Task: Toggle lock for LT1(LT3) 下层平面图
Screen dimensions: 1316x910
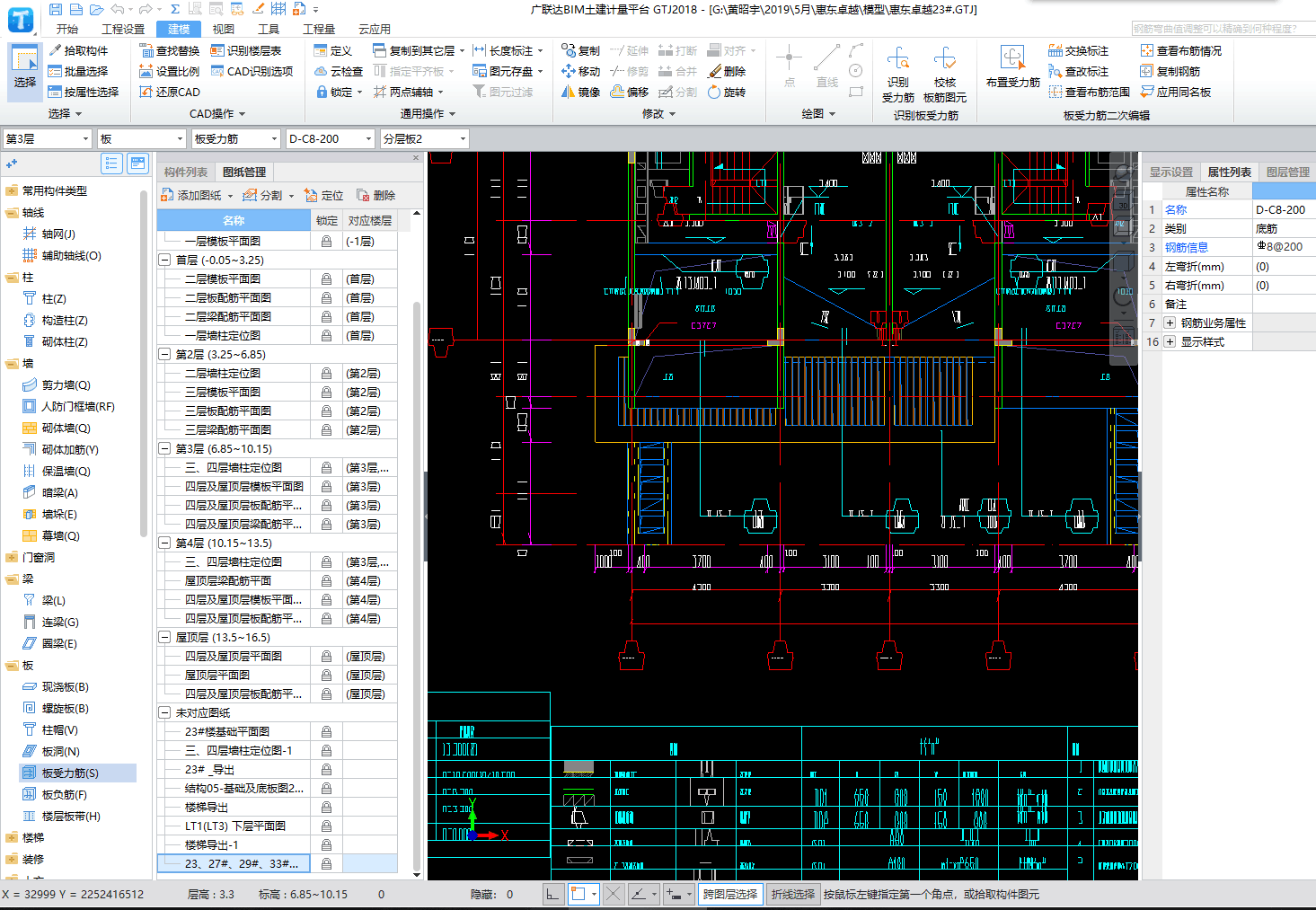Action: [326, 826]
